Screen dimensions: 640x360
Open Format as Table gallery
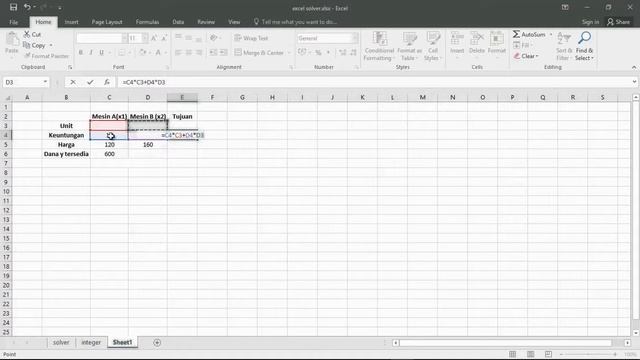coord(409,46)
